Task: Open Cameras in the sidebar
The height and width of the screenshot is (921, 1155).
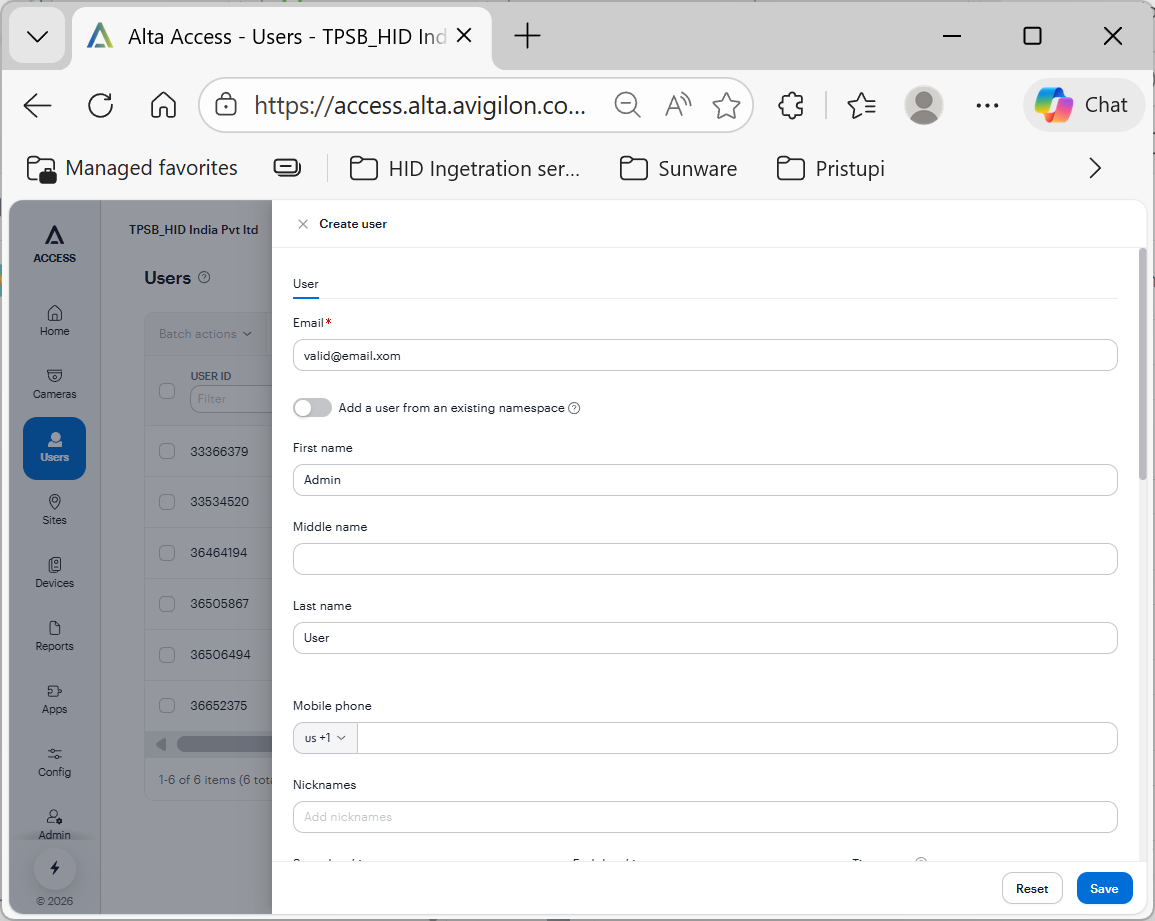Action: [55, 384]
